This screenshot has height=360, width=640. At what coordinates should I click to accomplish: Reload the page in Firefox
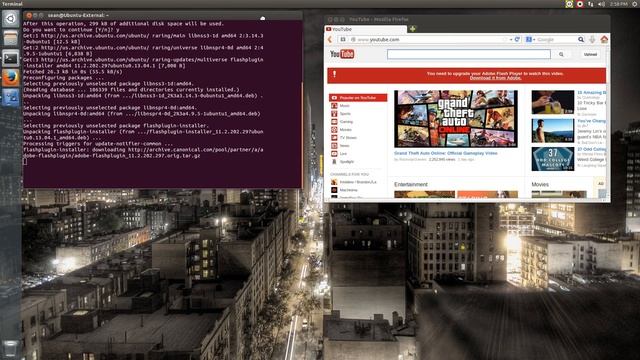[x=517, y=40]
